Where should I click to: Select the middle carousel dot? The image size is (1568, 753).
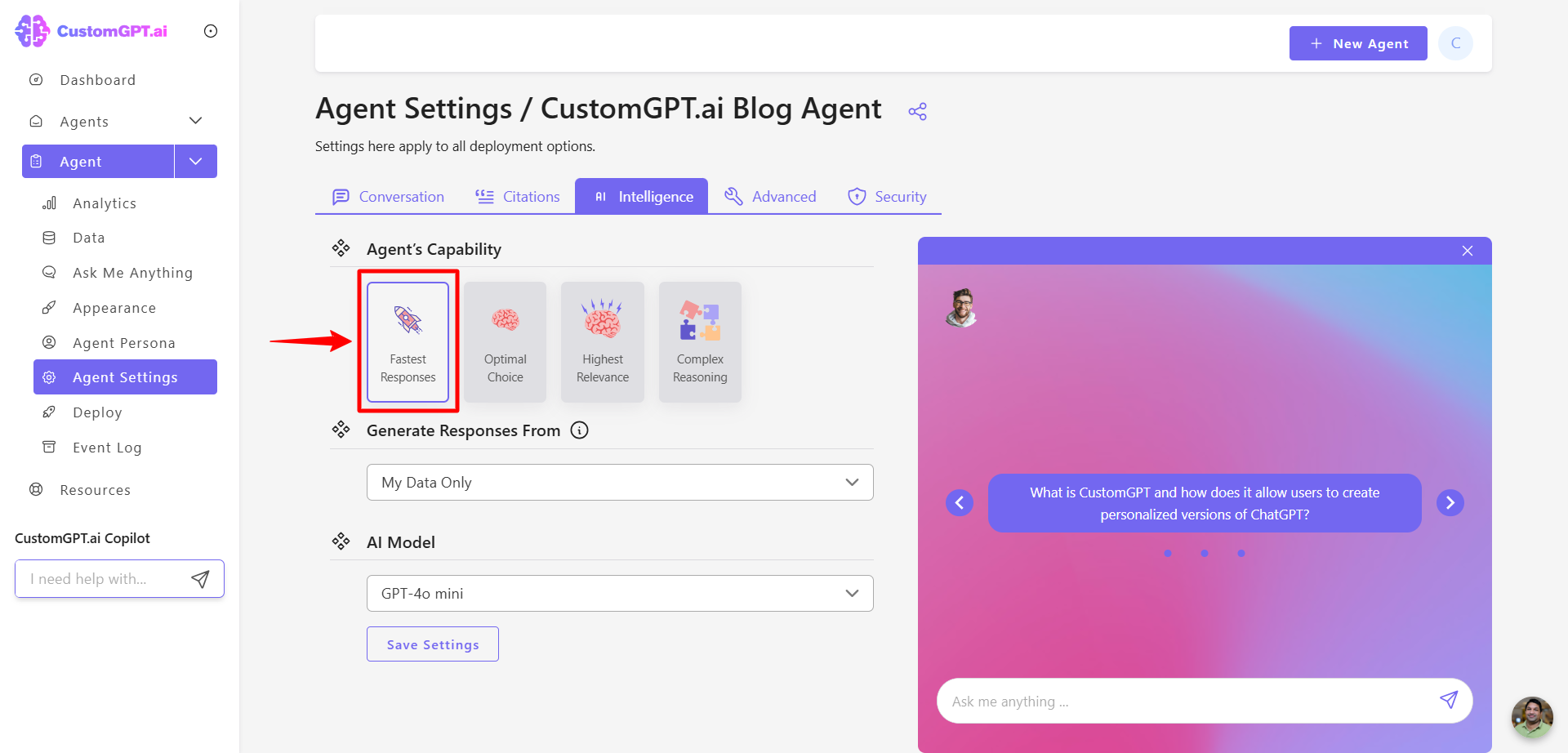tap(1205, 553)
